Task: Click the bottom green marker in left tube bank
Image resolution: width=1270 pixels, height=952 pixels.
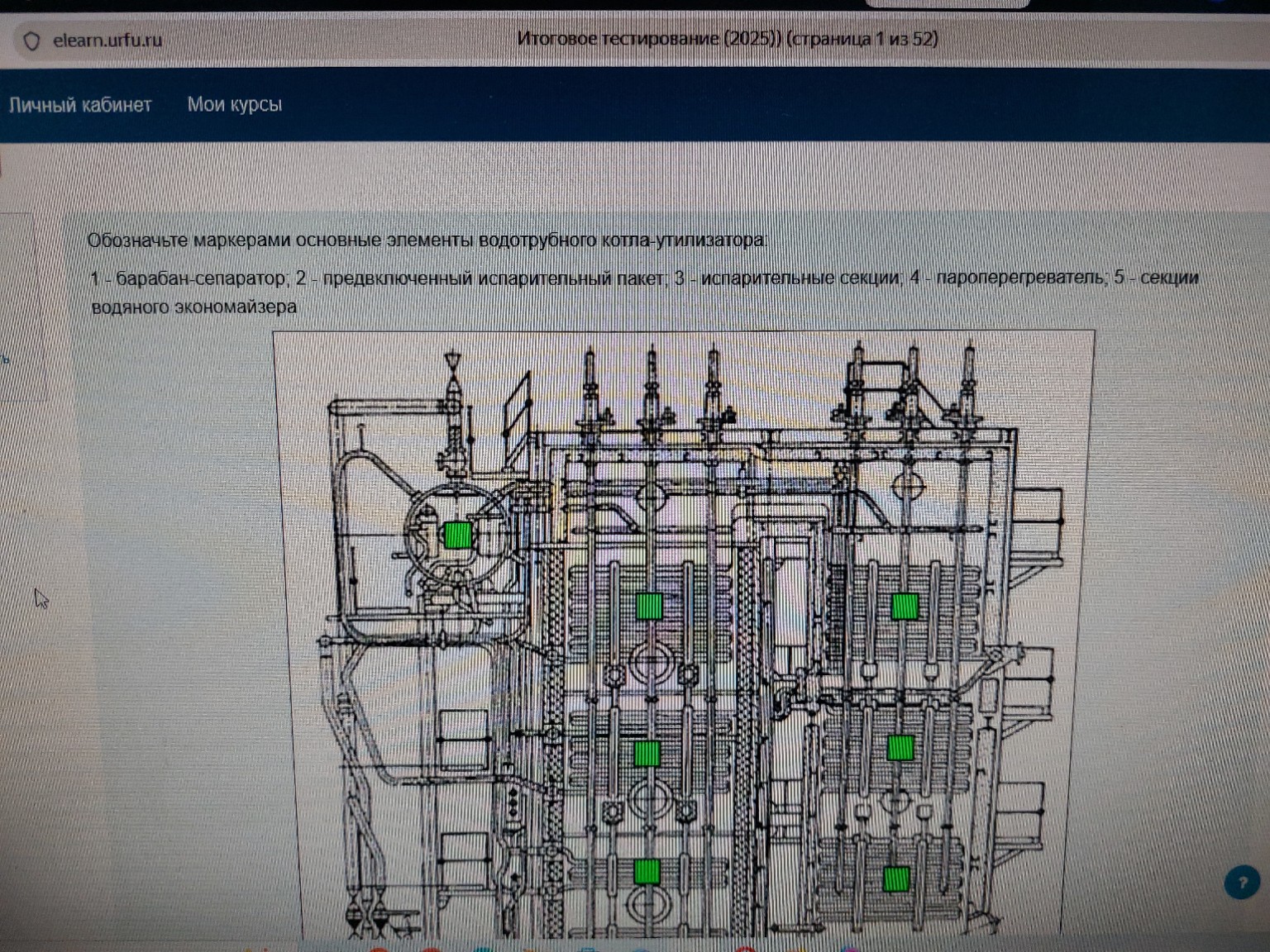Action: pyautogui.click(x=647, y=871)
